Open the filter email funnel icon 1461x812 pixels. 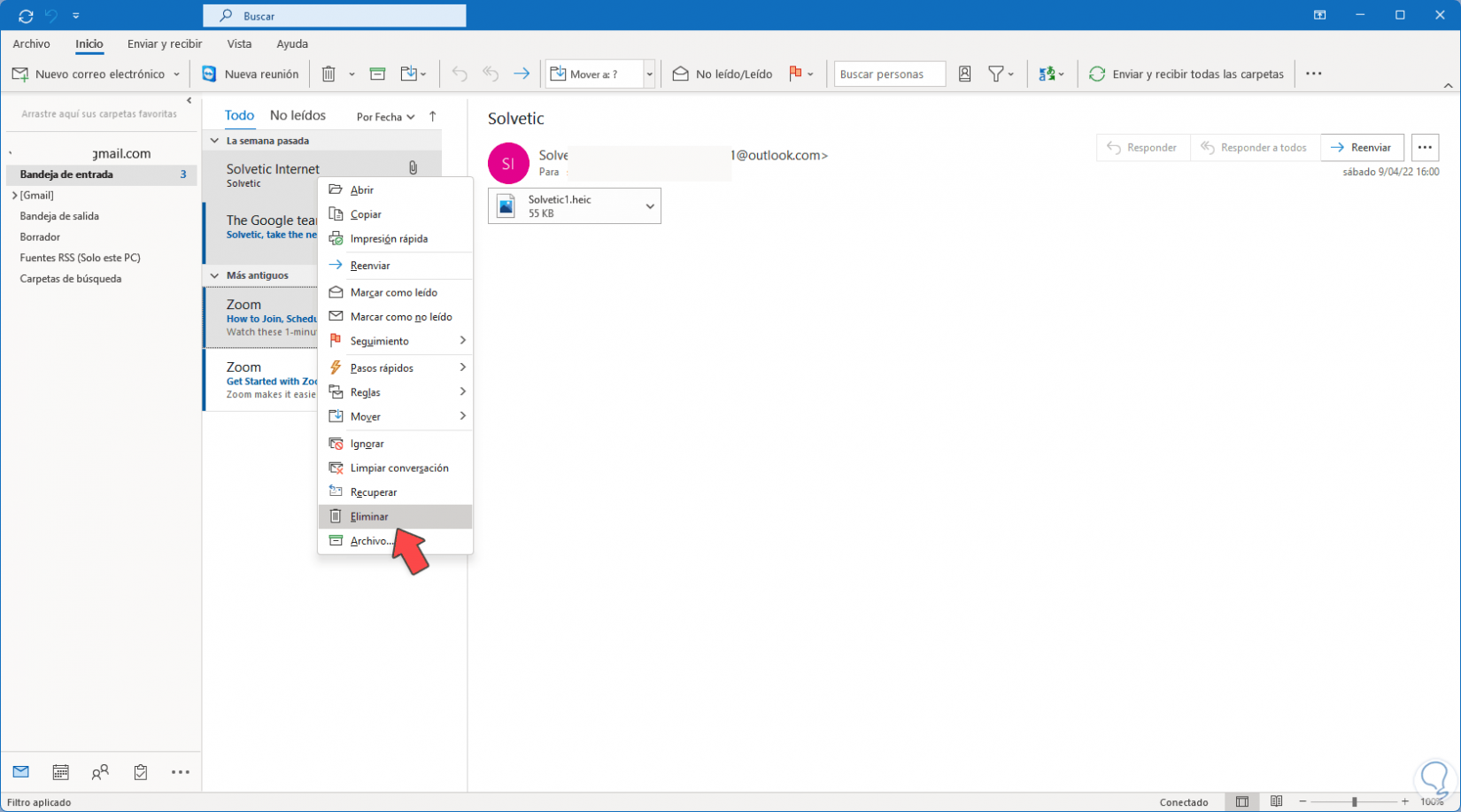[x=1001, y=74]
